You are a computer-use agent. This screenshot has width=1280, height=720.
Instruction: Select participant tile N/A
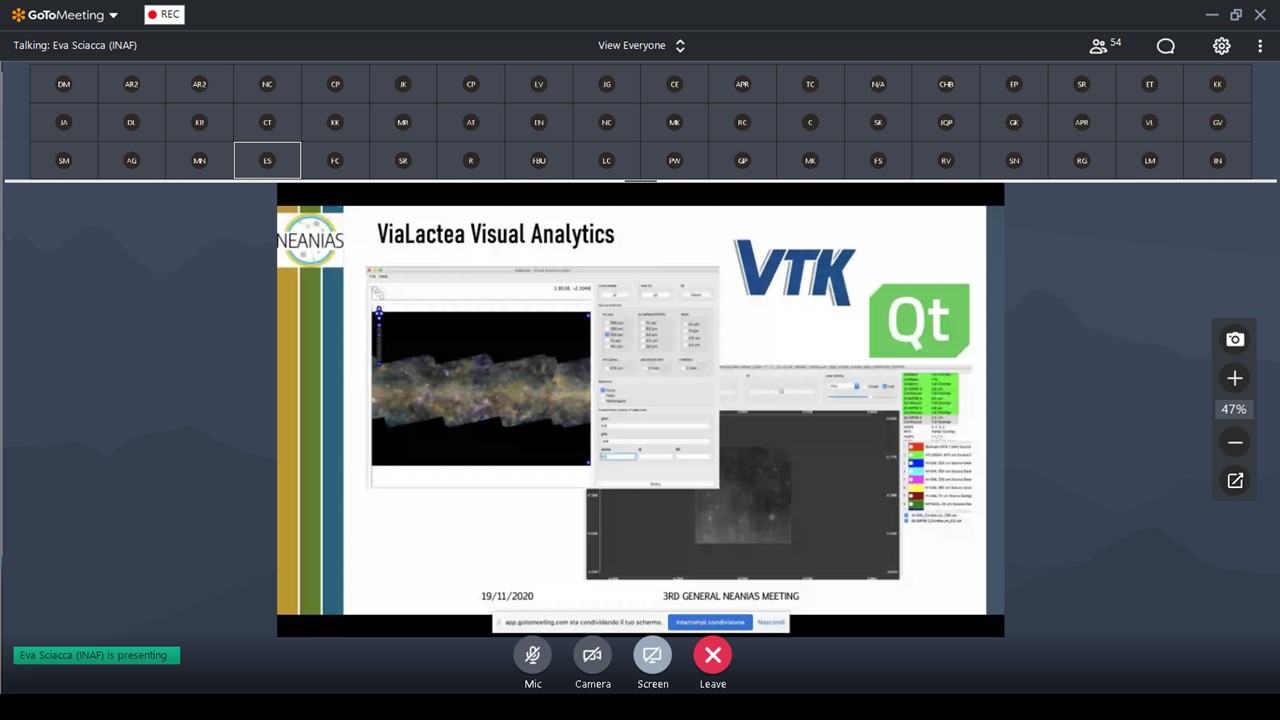point(878,85)
